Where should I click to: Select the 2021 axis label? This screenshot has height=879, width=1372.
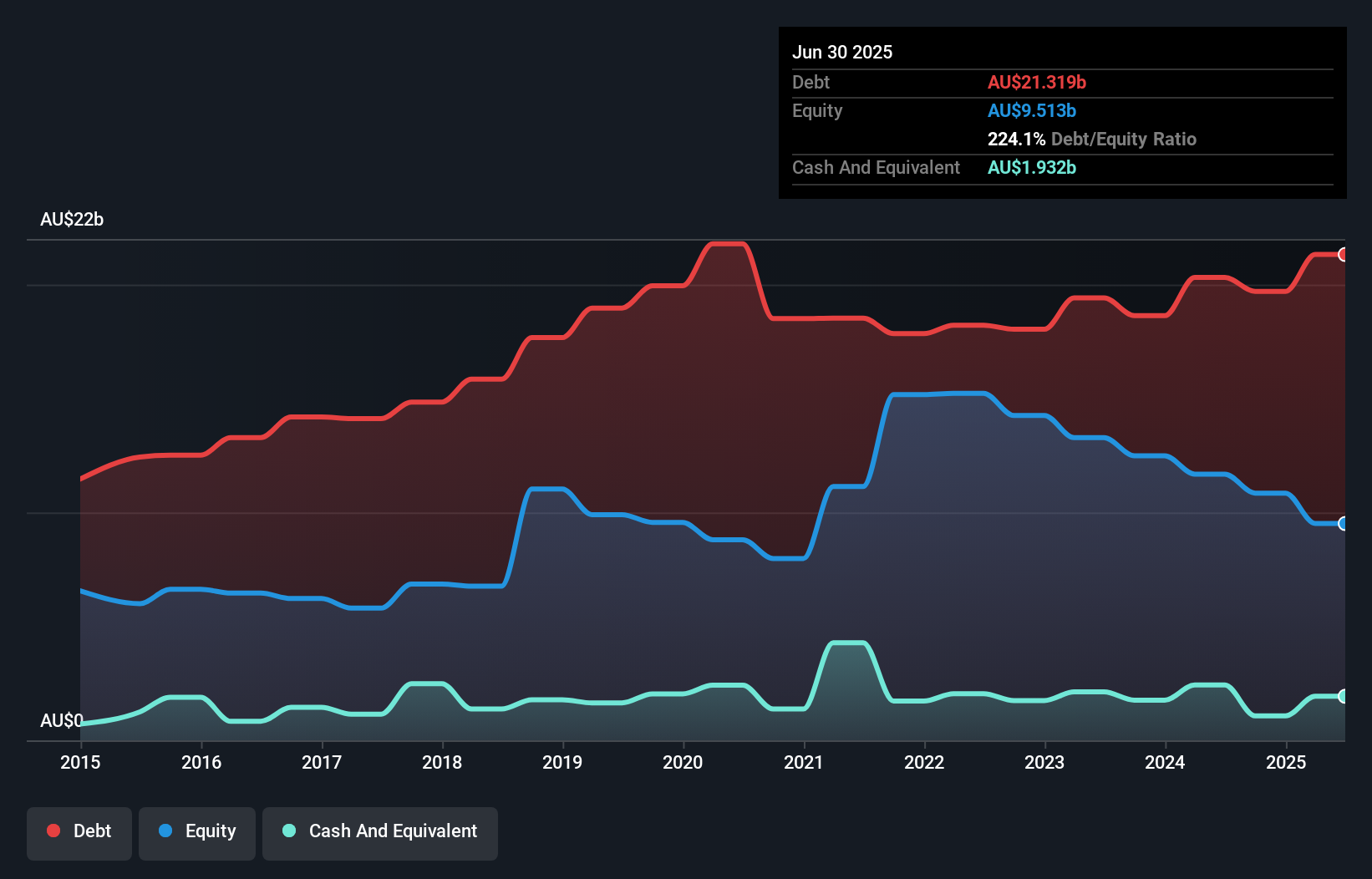tap(804, 762)
